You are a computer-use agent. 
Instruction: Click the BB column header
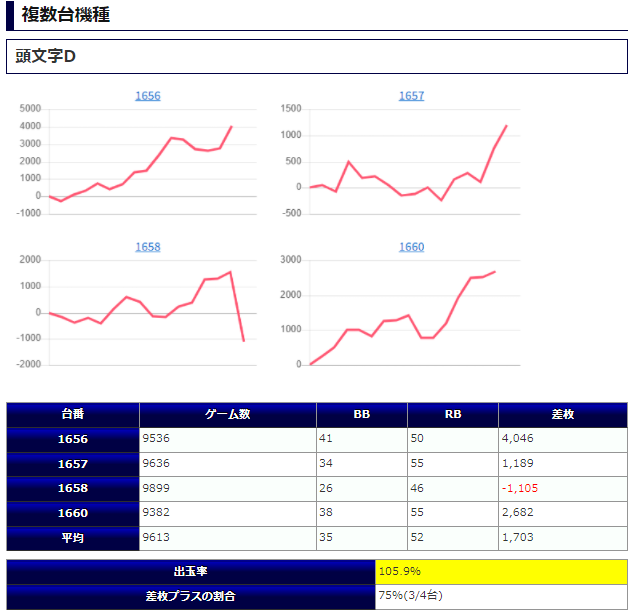click(362, 415)
